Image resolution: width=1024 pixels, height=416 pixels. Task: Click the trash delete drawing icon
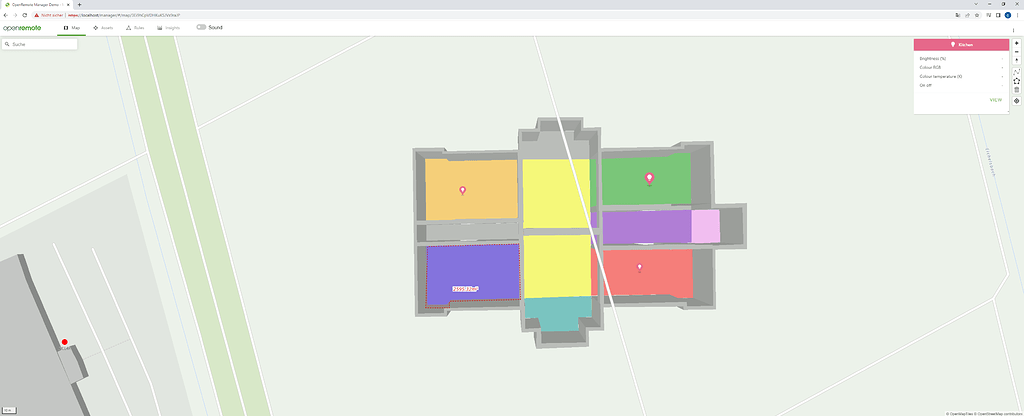(x=1016, y=90)
